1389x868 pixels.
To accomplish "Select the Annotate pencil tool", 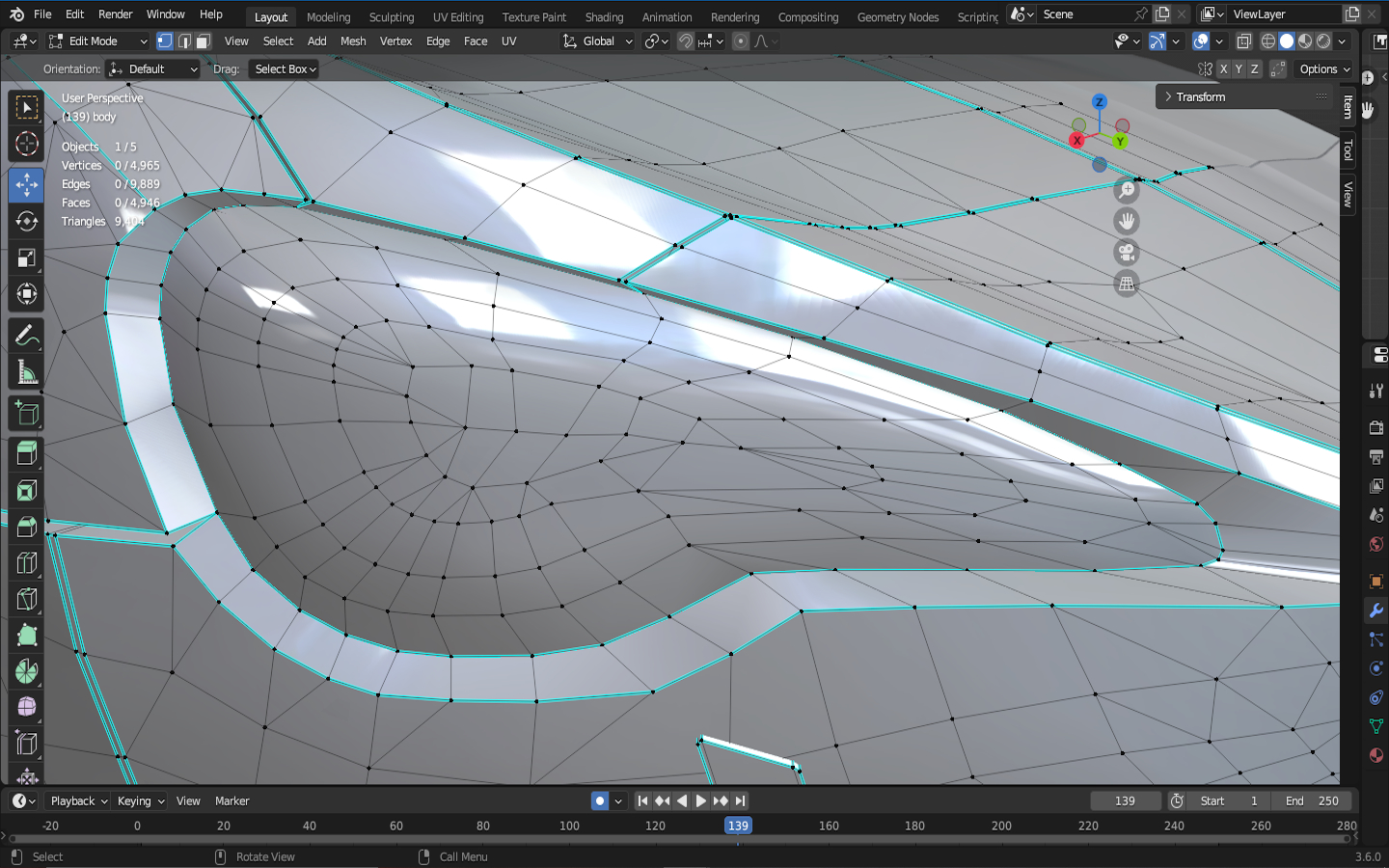I will pyautogui.click(x=26, y=336).
